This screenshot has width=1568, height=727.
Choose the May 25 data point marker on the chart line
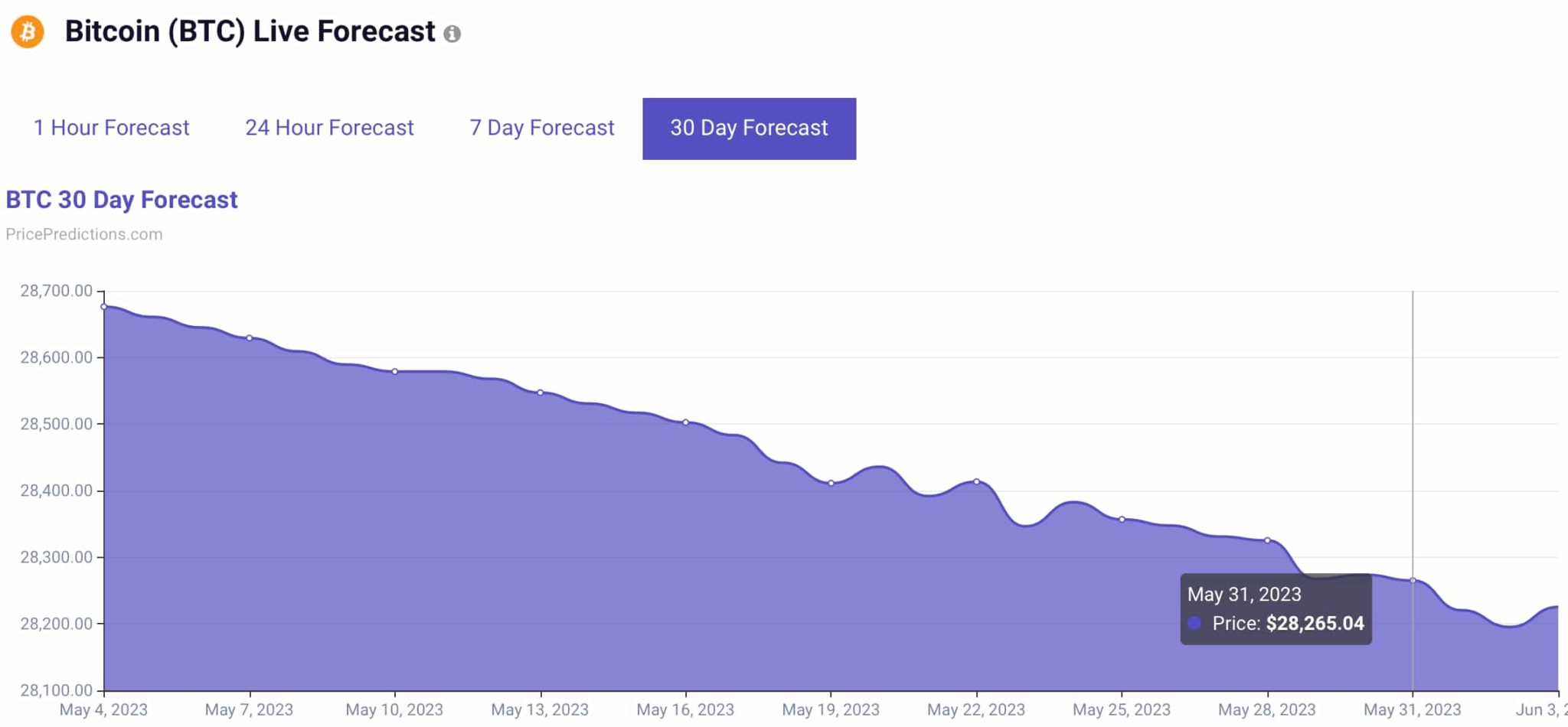pyautogui.click(x=1122, y=520)
